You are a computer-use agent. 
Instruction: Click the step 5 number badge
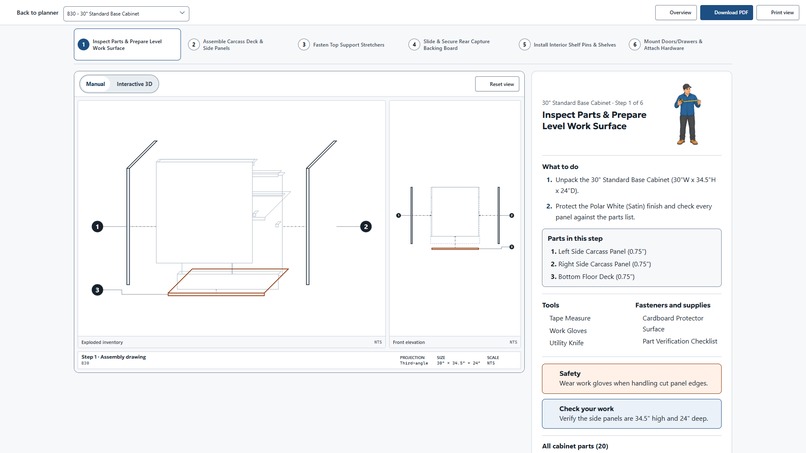click(x=524, y=45)
